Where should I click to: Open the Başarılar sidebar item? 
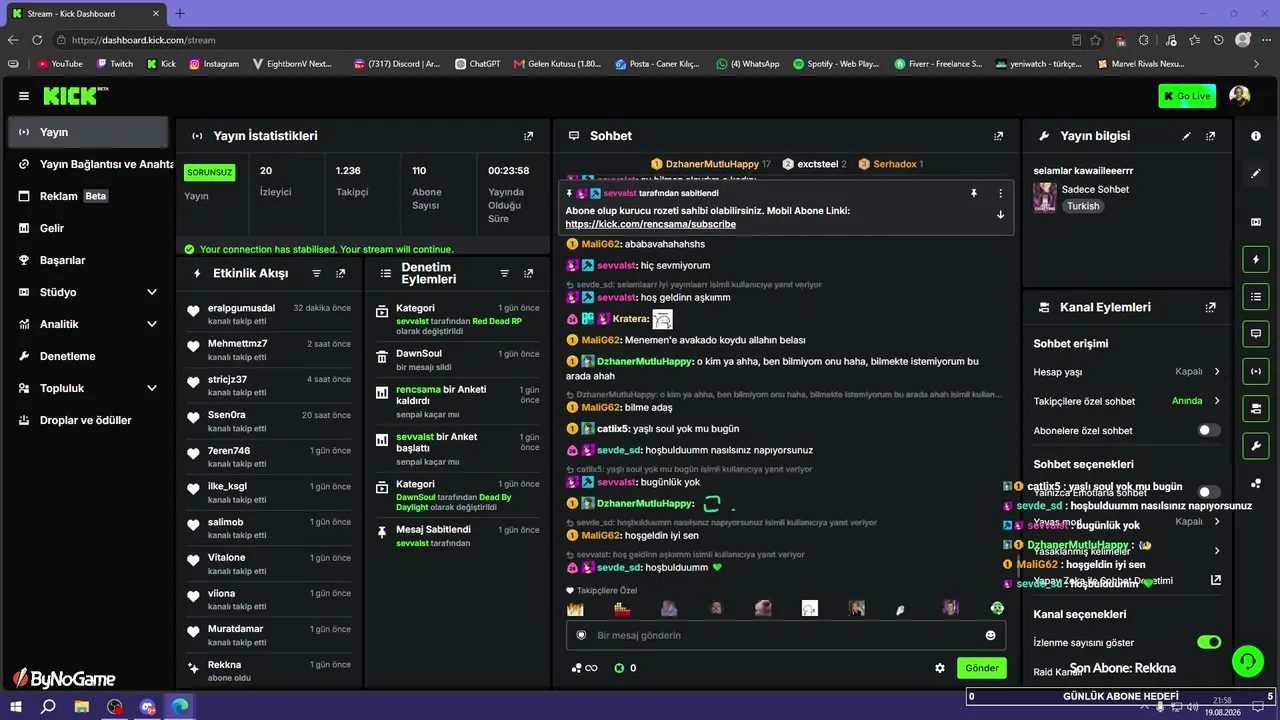[x=88, y=260]
